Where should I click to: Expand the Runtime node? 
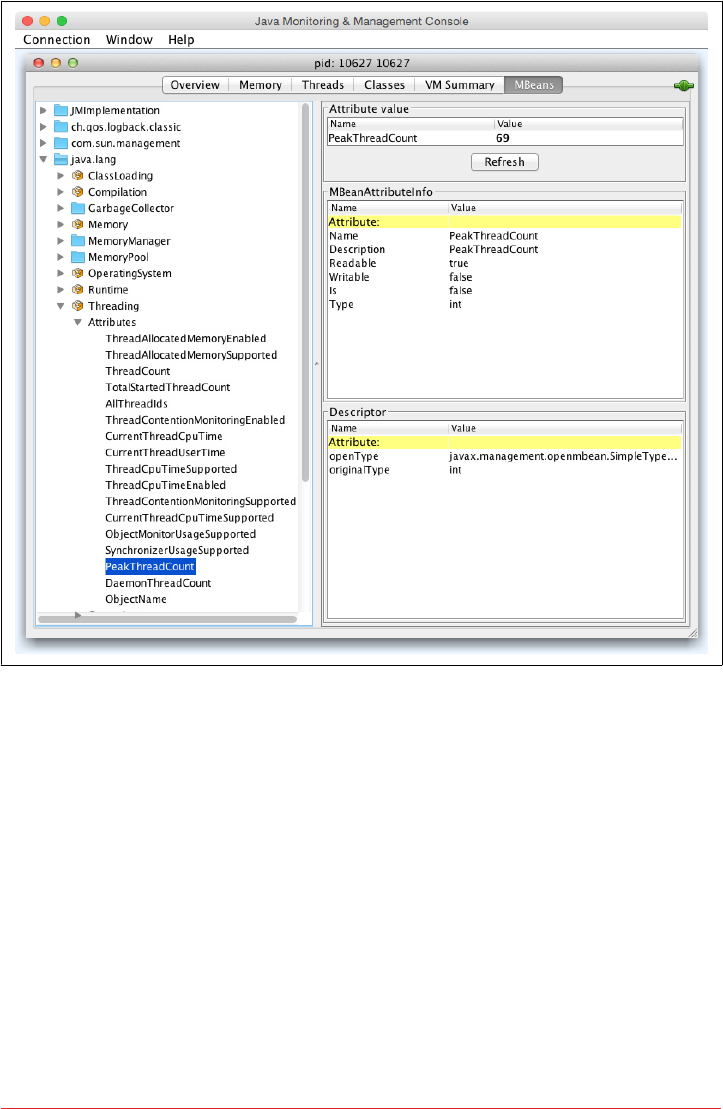(60, 289)
